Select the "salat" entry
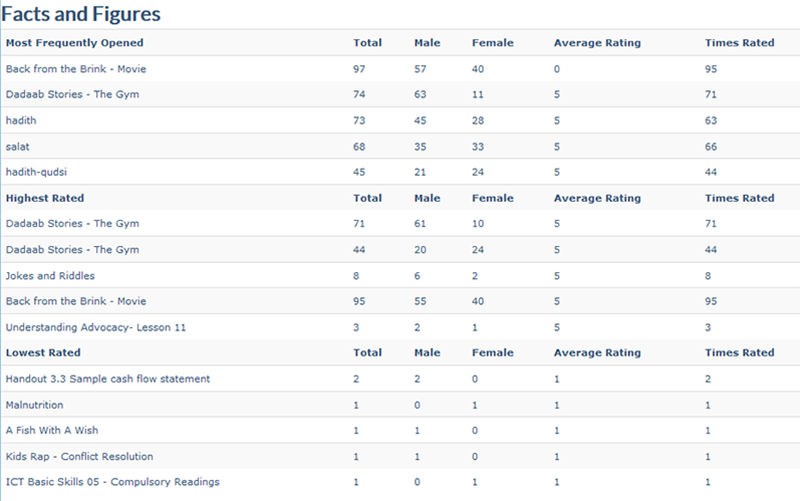 (17, 147)
